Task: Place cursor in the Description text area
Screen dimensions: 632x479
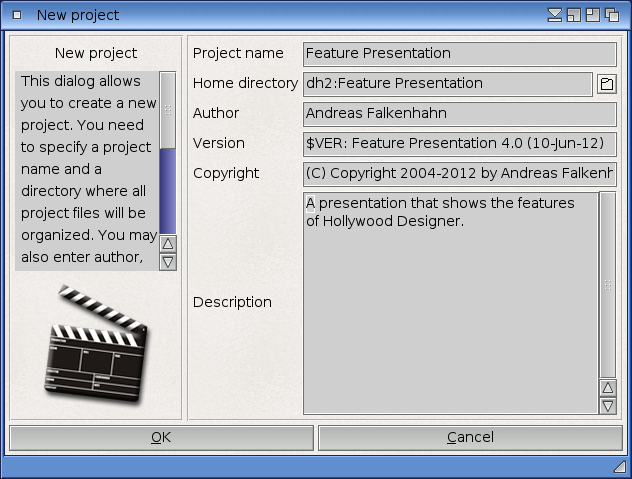Action: tap(449, 302)
